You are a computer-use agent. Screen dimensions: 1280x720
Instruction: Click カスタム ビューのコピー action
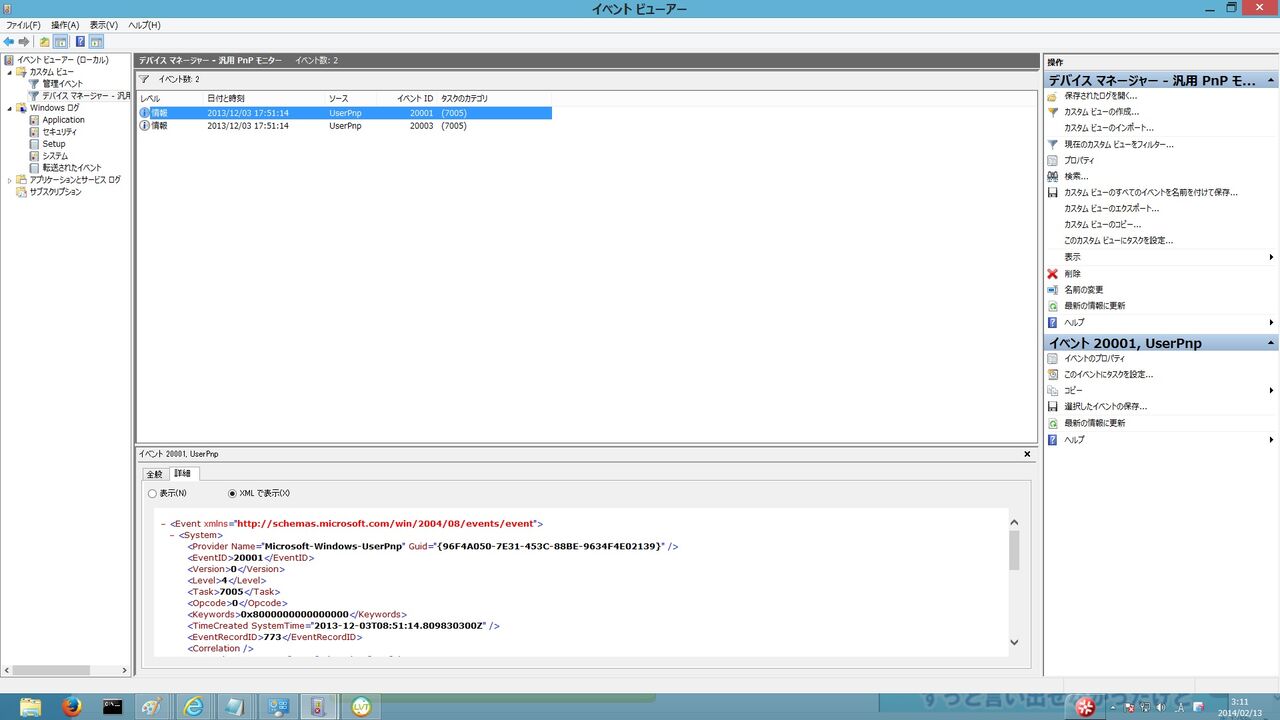(x=1102, y=224)
